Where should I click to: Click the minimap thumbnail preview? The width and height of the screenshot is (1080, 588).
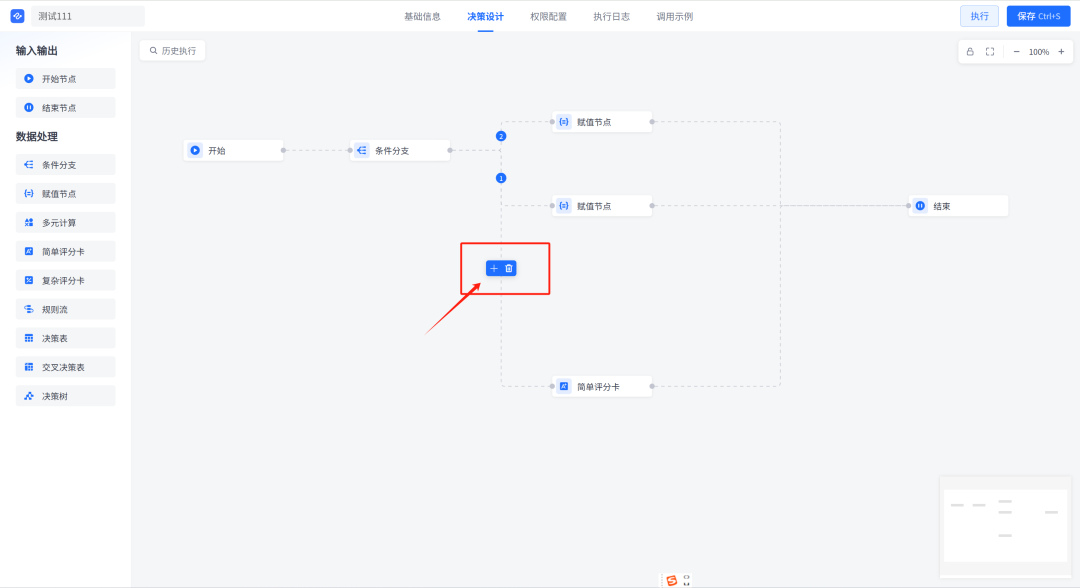[1005, 526]
